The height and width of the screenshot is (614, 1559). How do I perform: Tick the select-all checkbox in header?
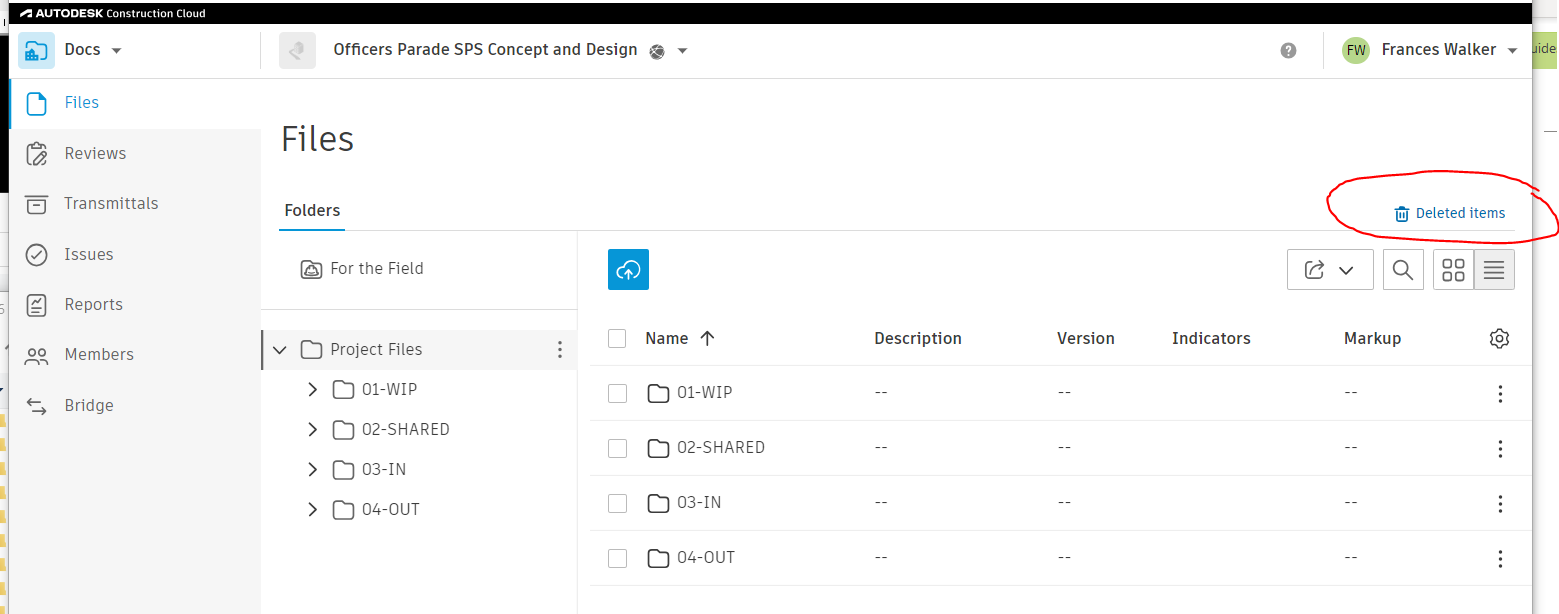[x=617, y=339]
